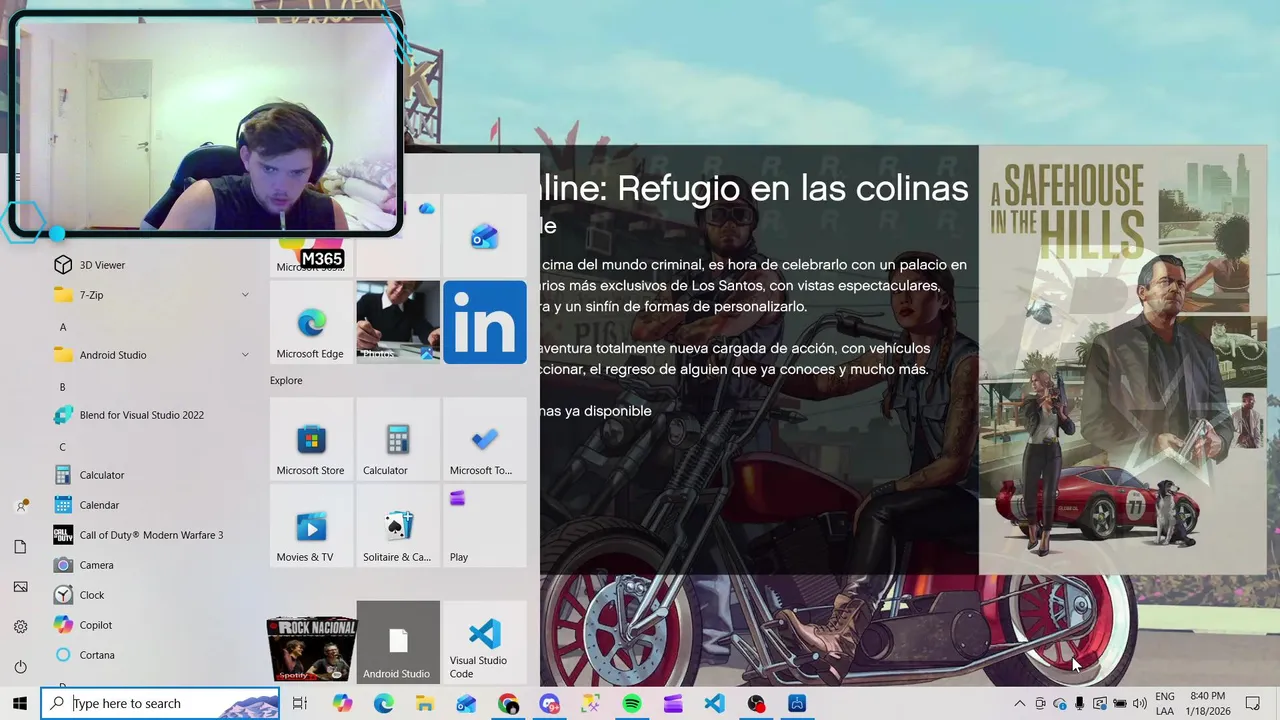
Task: Open Settings gear in Start sidebar
Action: click(20, 627)
